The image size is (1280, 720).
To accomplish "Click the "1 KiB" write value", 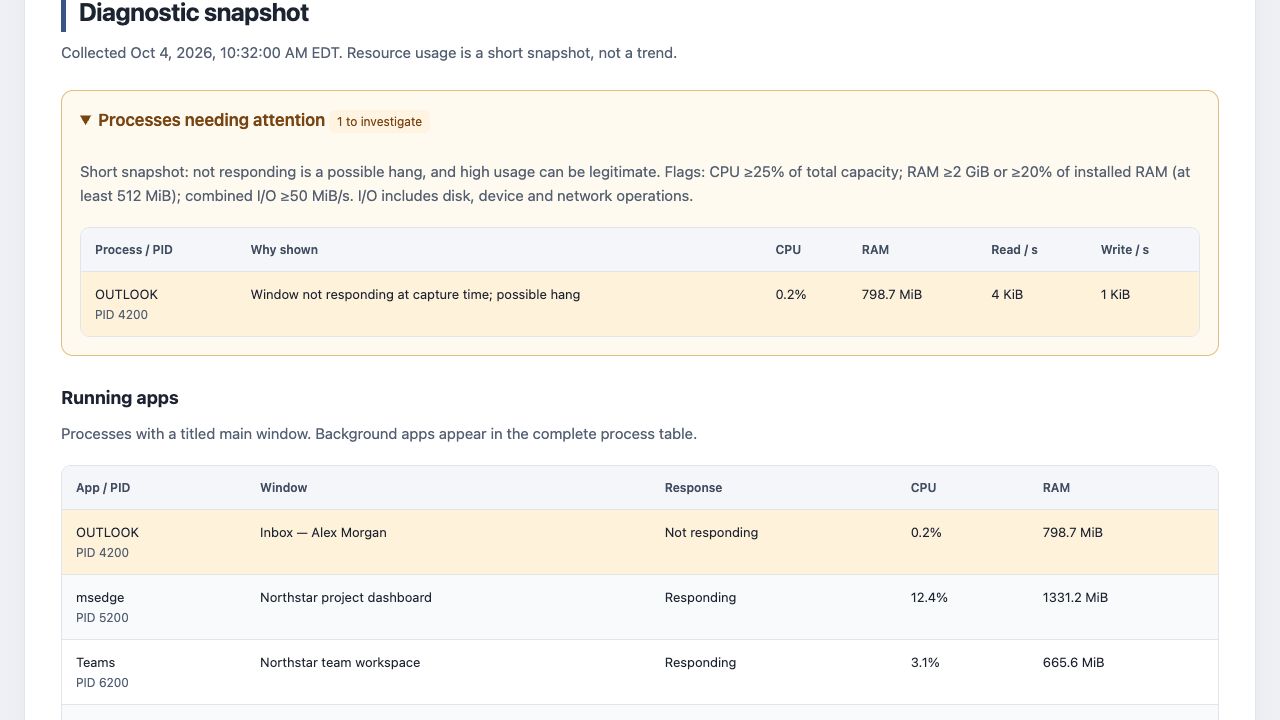I will [x=1115, y=295].
